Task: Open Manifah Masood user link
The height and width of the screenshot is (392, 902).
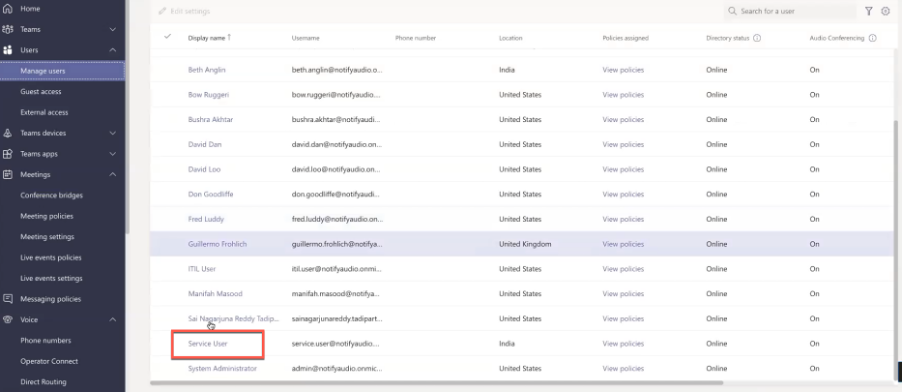Action: [215, 294]
